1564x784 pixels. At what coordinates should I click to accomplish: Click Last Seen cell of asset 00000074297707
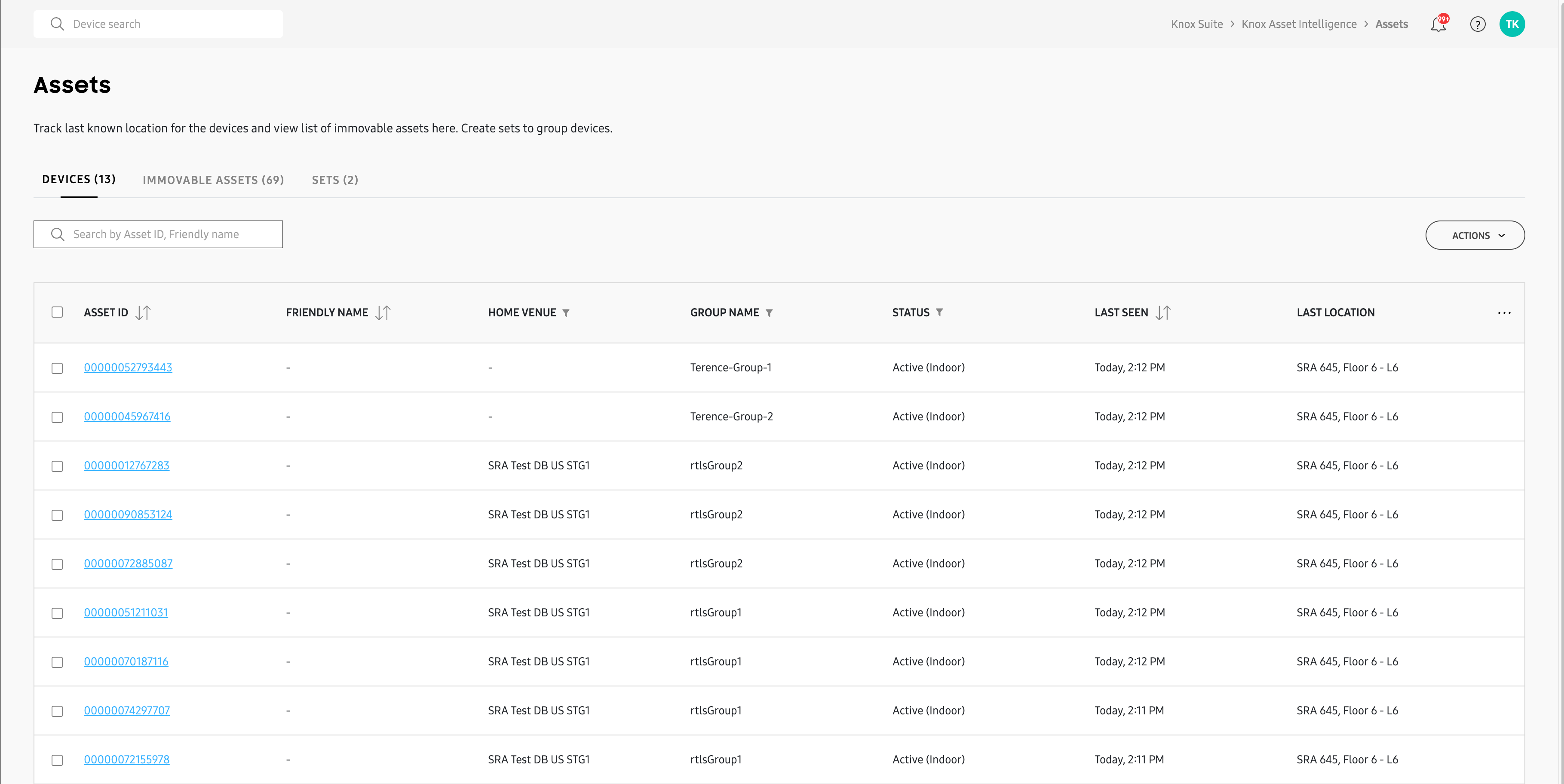click(x=1129, y=710)
